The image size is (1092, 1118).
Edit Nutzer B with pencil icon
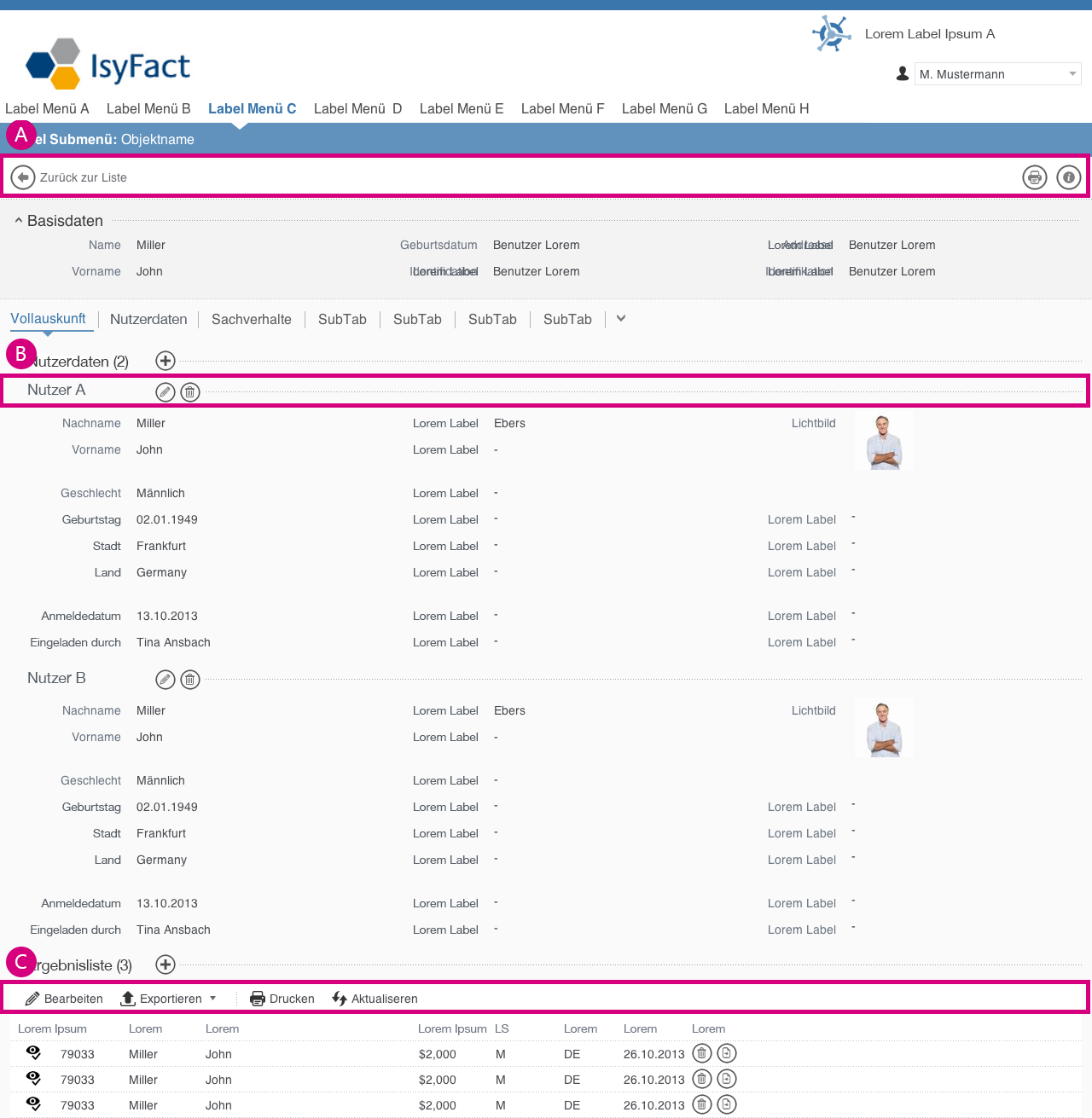tap(165, 680)
